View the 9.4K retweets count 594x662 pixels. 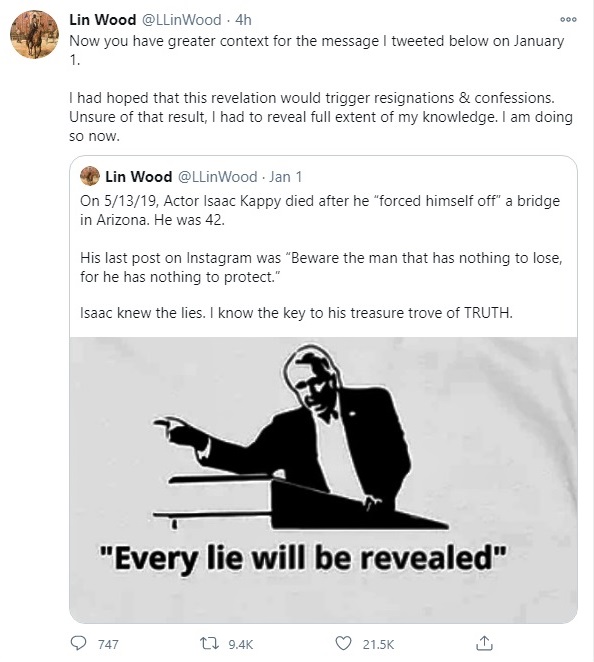241,644
